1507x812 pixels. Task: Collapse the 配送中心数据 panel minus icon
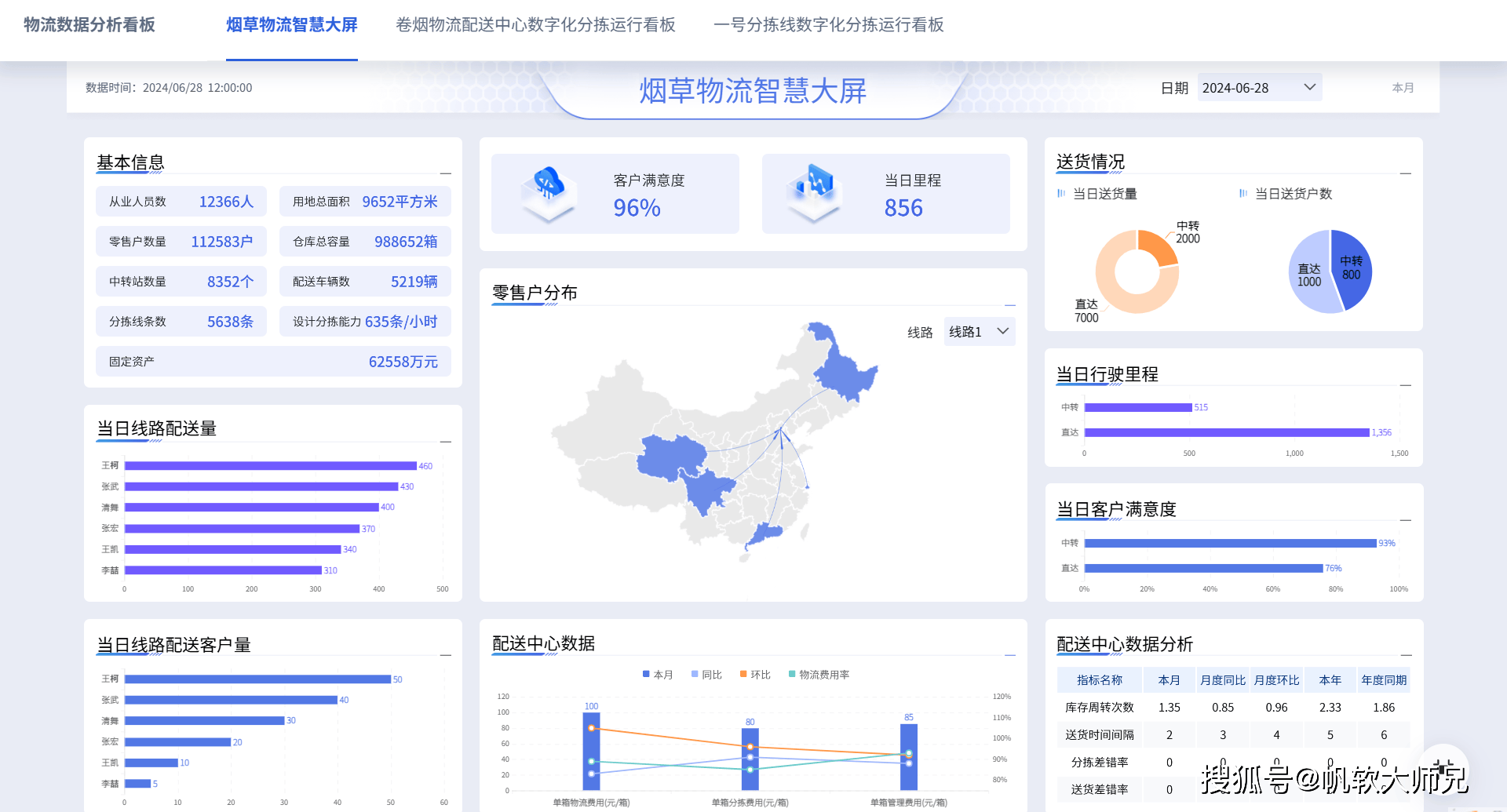[x=1010, y=655]
